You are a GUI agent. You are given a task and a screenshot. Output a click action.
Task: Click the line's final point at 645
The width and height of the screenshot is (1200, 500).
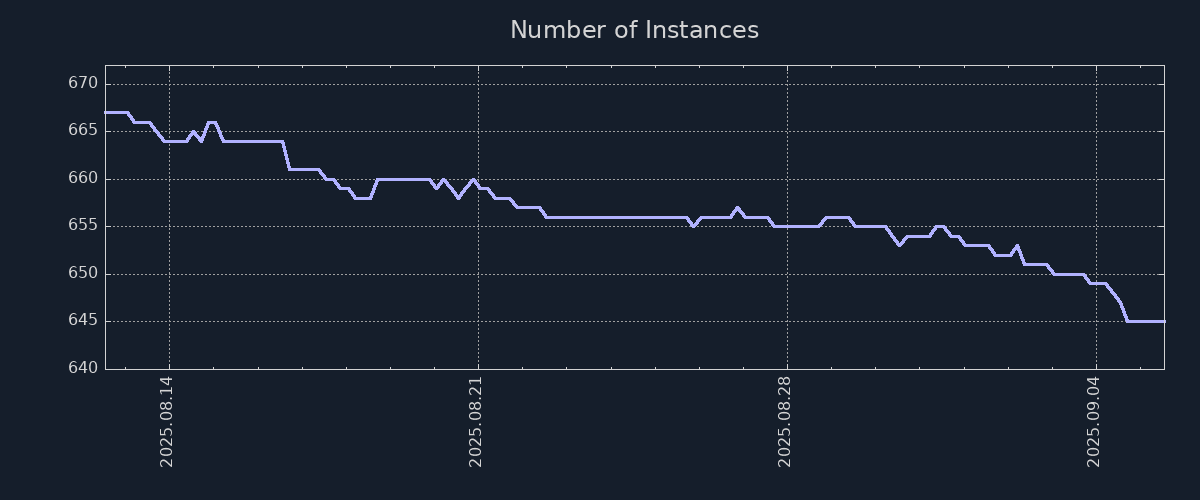[x=1163, y=321]
